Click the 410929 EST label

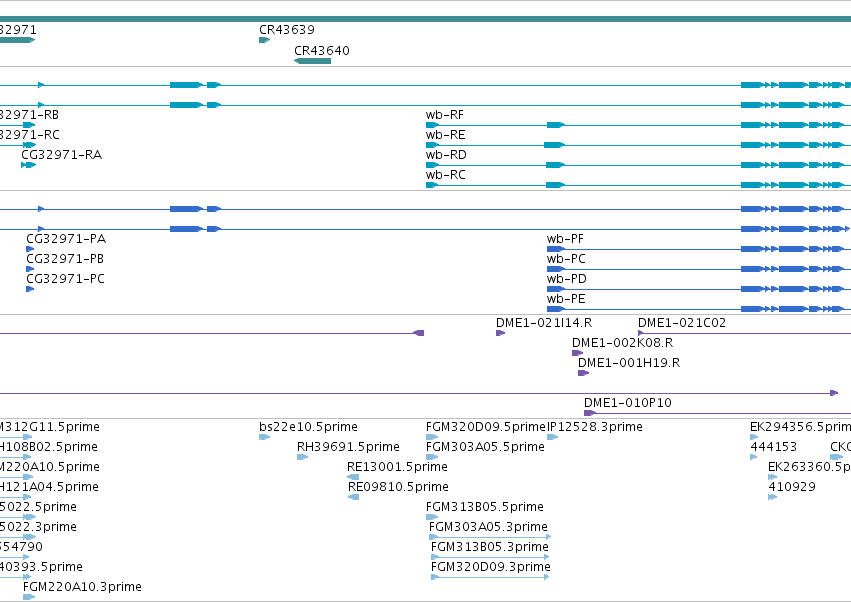click(792, 487)
